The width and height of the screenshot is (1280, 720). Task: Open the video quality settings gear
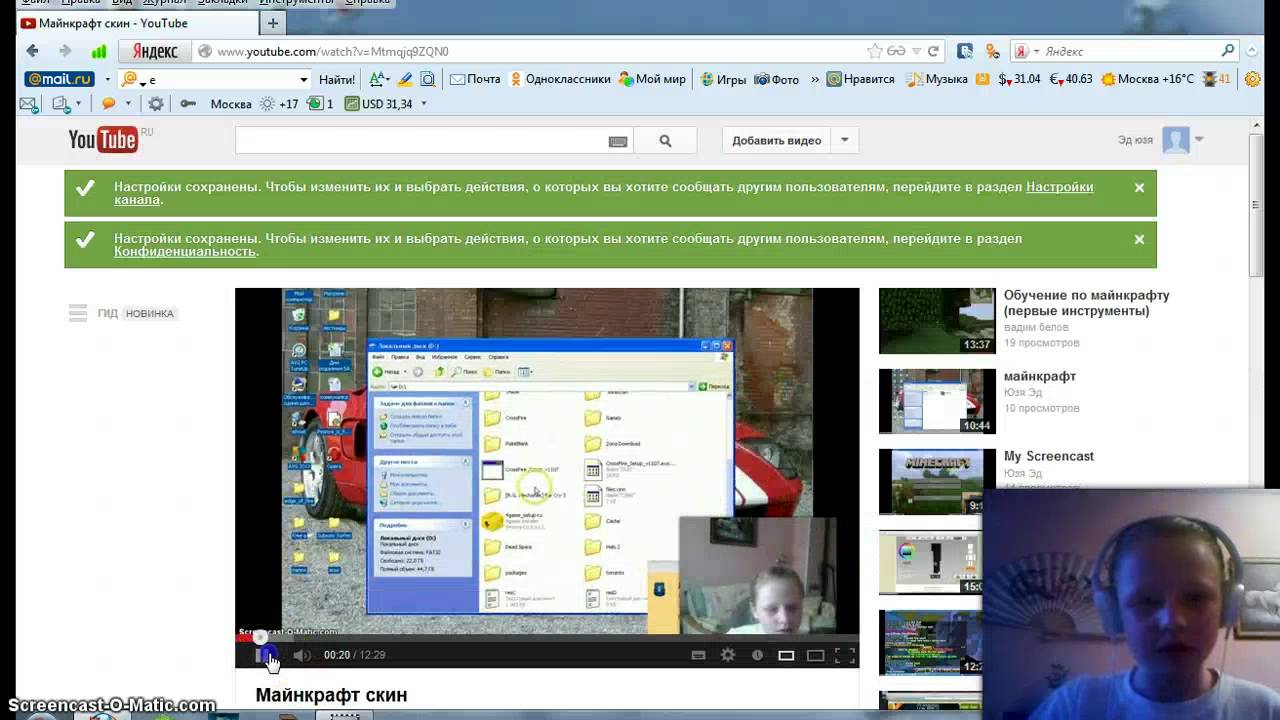[728, 655]
